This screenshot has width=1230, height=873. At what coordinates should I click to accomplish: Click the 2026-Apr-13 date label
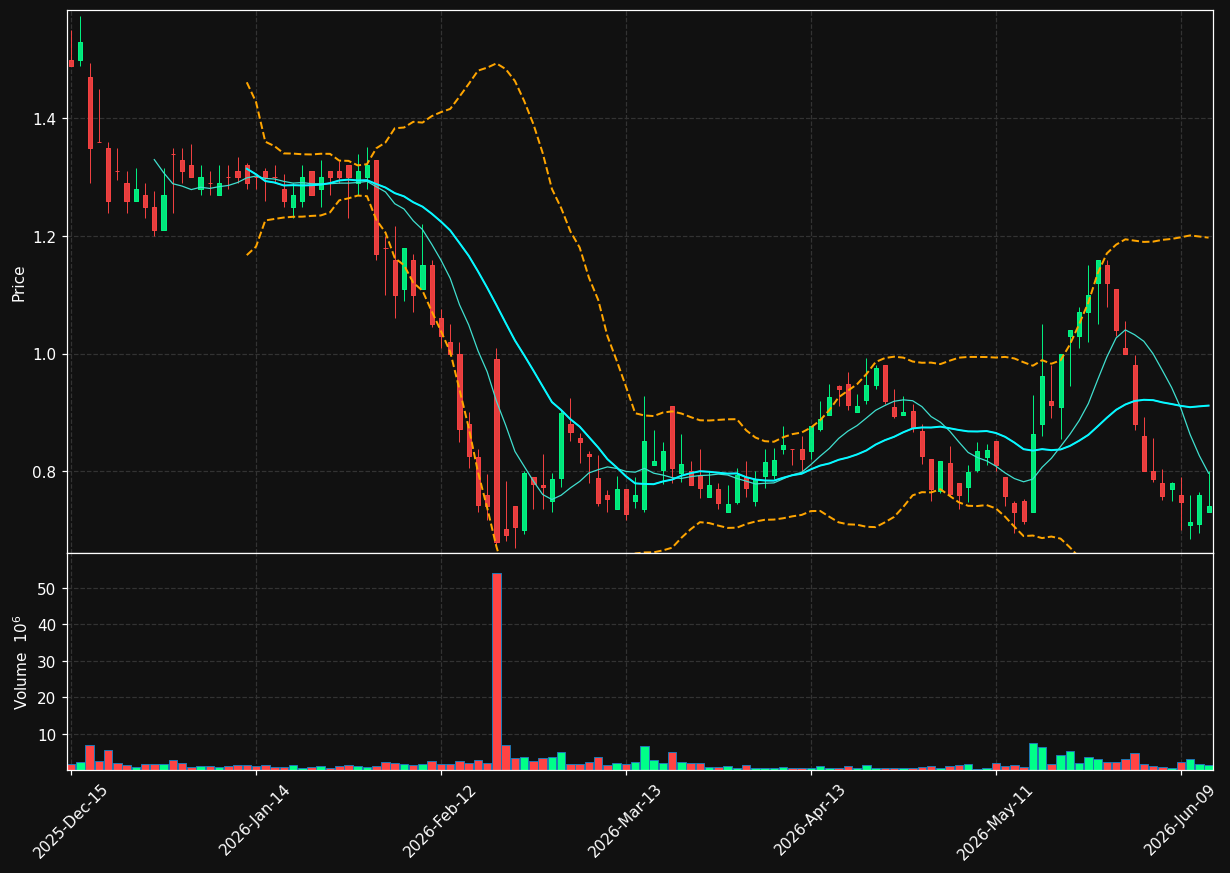810,821
